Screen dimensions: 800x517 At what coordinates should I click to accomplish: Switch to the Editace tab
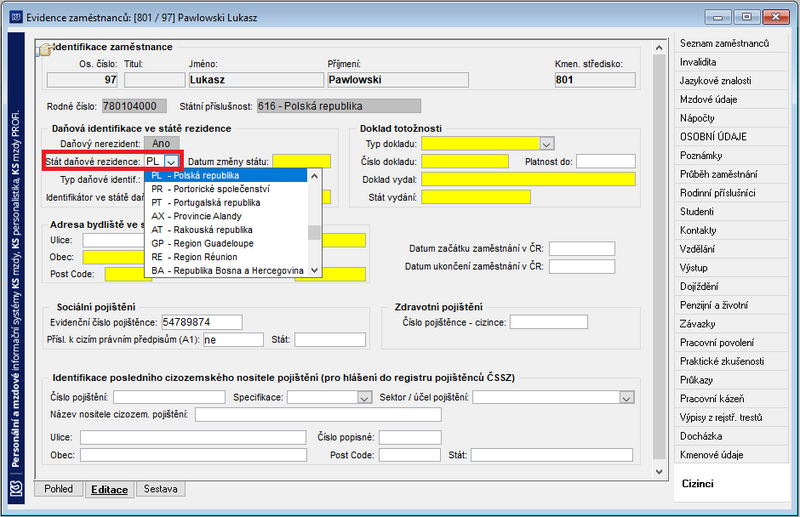(x=109, y=489)
